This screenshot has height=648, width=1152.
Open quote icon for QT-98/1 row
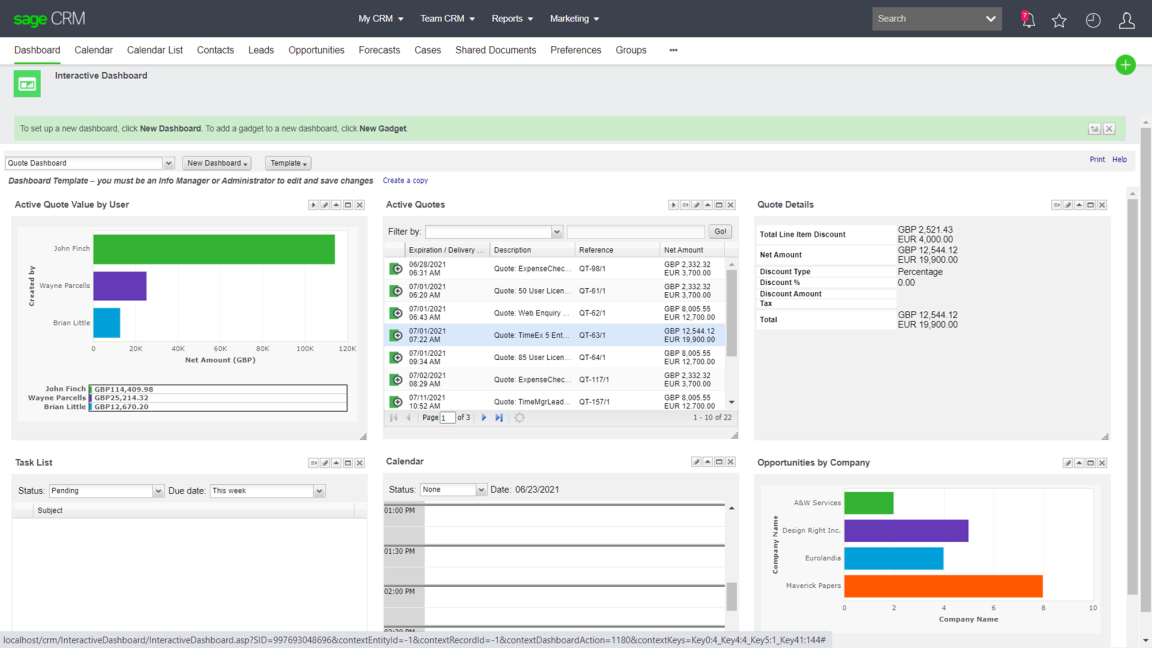pyautogui.click(x=396, y=269)
